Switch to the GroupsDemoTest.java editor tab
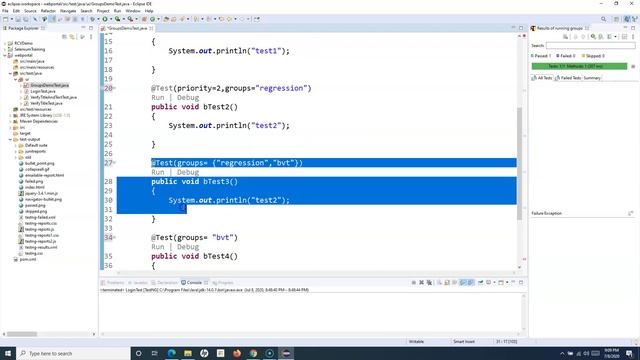This screenshot has width=640, height=360. 127,28
